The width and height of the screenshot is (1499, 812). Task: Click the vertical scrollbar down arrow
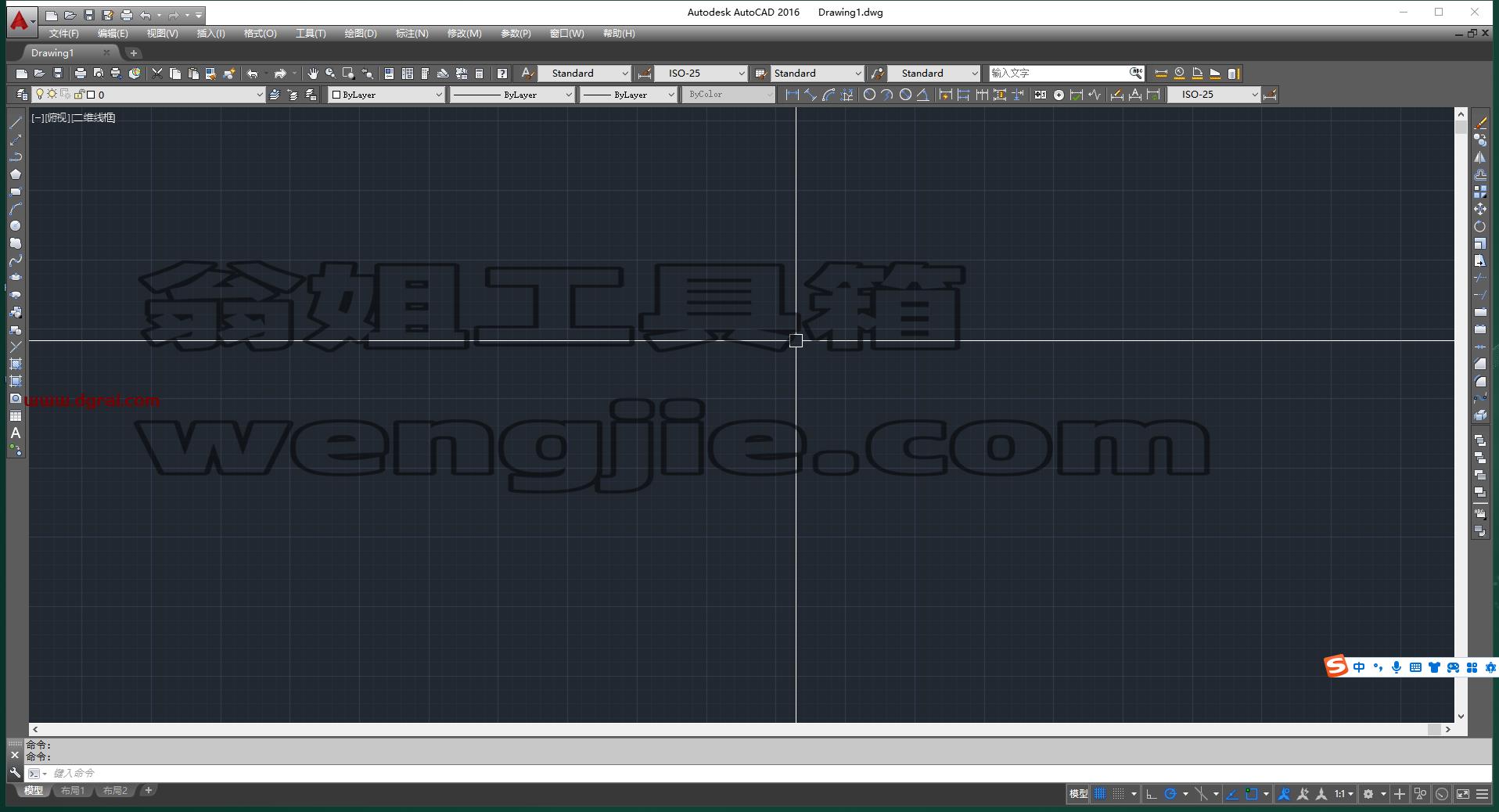pyautogui.click(x=1461, y=717)
